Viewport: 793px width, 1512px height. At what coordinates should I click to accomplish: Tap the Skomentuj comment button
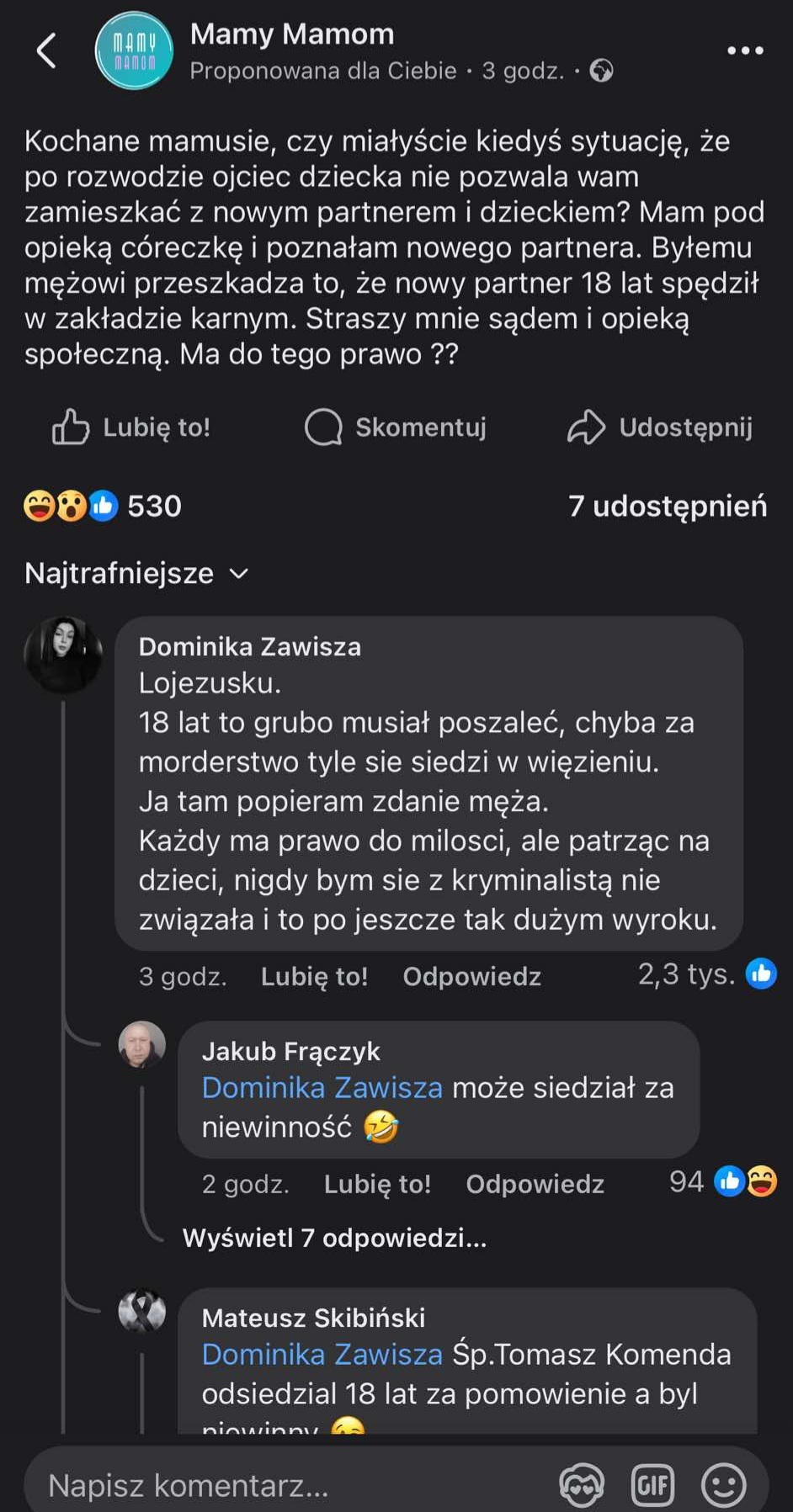[396, 427]
